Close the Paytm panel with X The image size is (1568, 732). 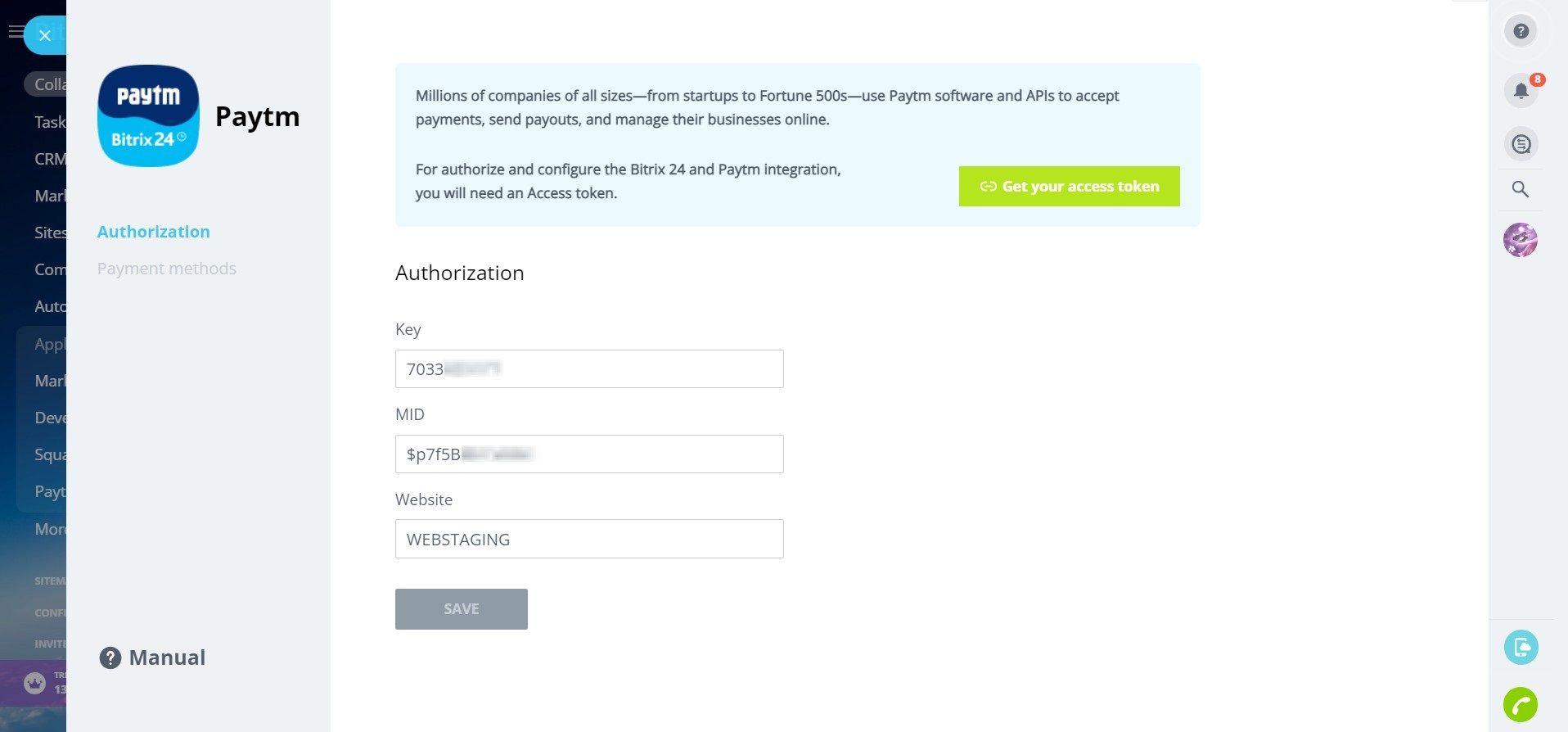[x=45, y=35]
